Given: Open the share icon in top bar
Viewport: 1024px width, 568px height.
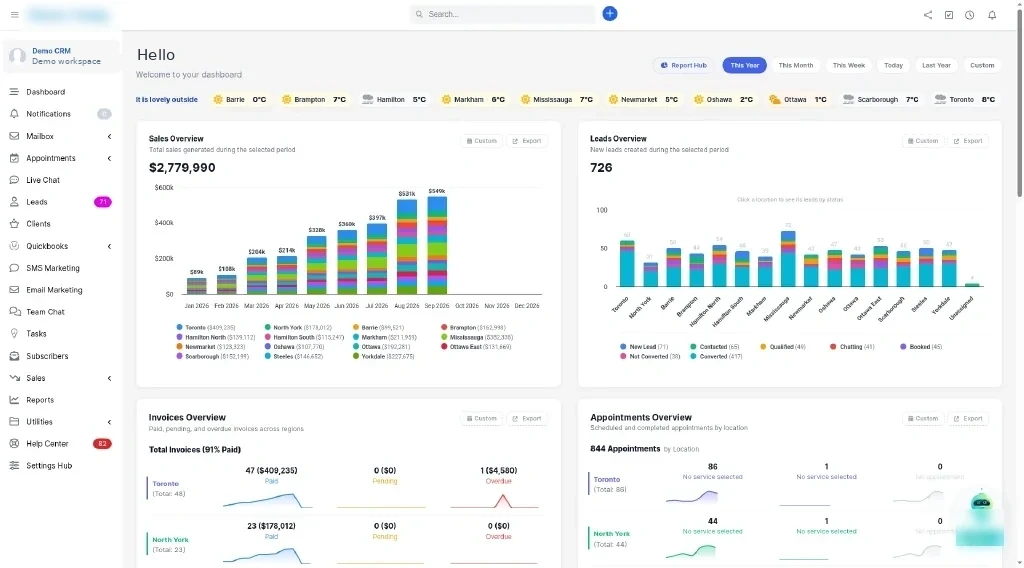Looking at the screenshot, I should click(927, 14).
